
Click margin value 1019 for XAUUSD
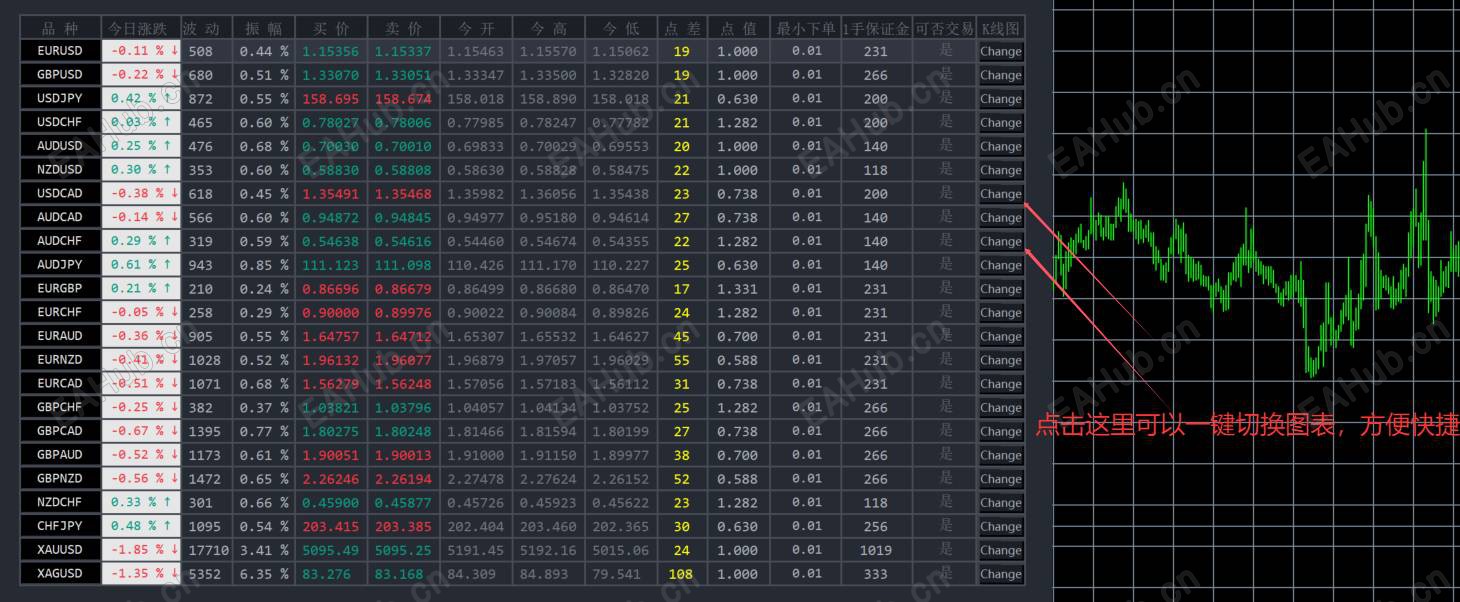(876, 550)
